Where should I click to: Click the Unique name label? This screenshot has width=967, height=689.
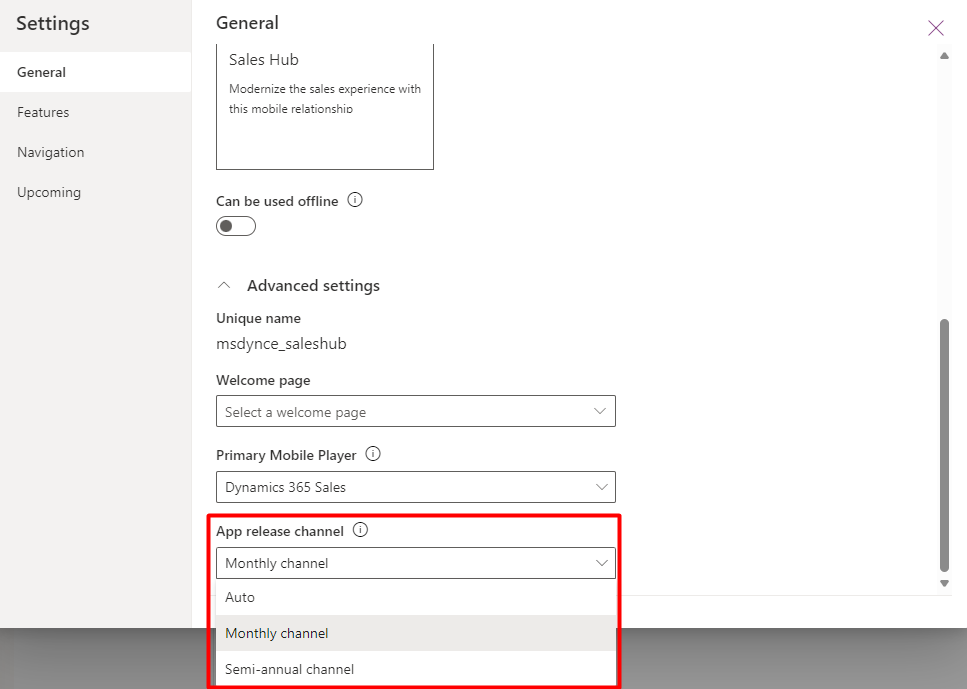pyautogui.click(x=258, y=318)
